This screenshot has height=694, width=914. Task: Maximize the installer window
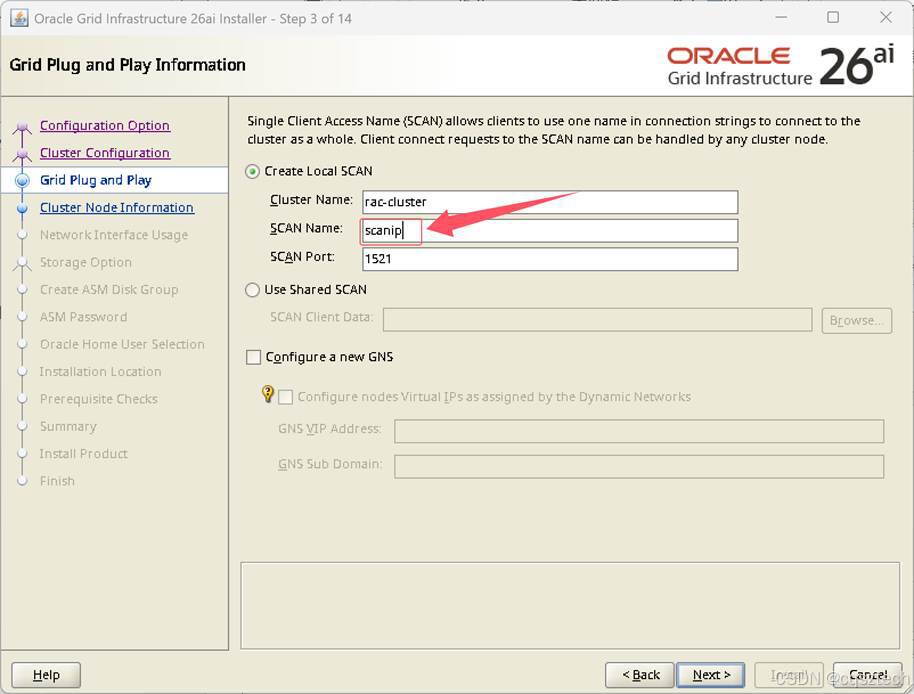(833, 17)
